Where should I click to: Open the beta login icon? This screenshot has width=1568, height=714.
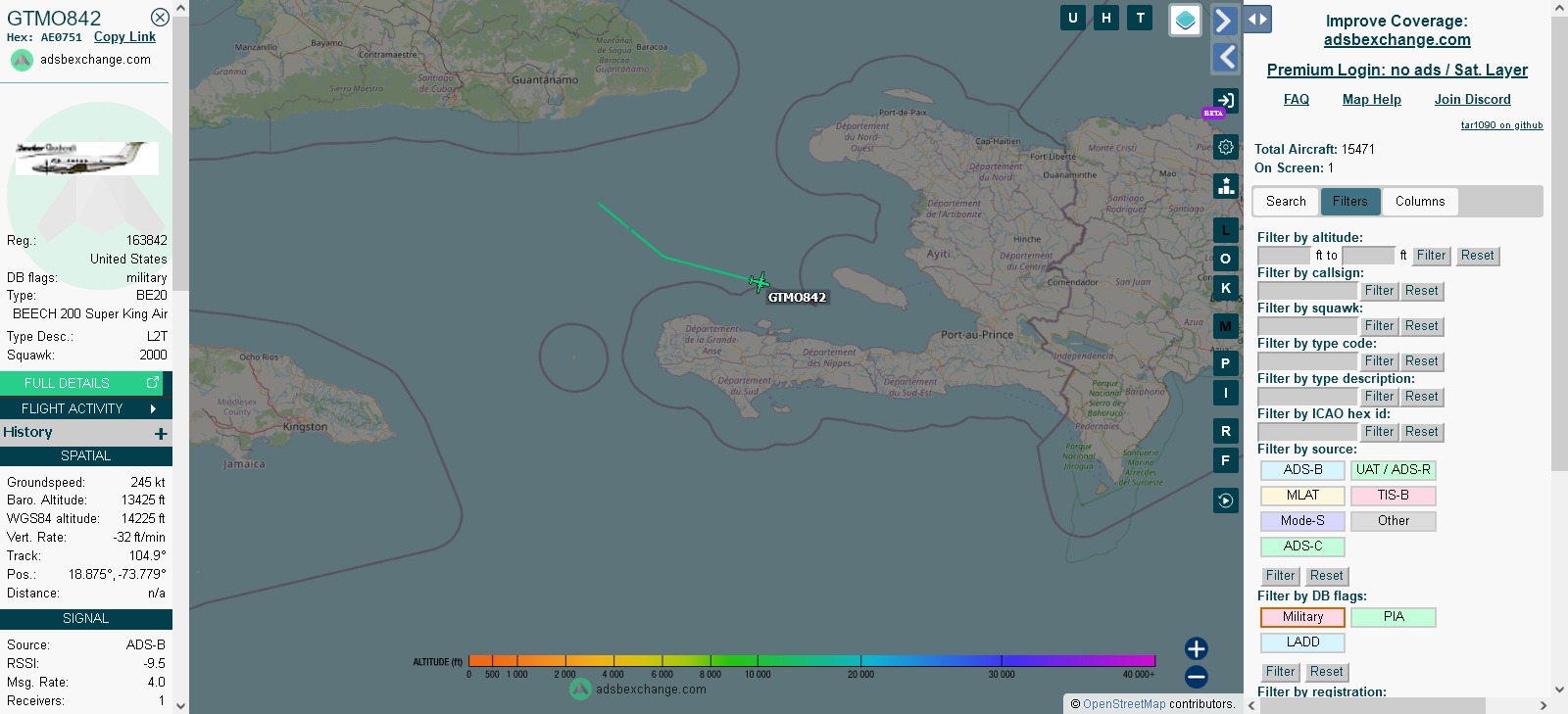tap(1225, 101)
